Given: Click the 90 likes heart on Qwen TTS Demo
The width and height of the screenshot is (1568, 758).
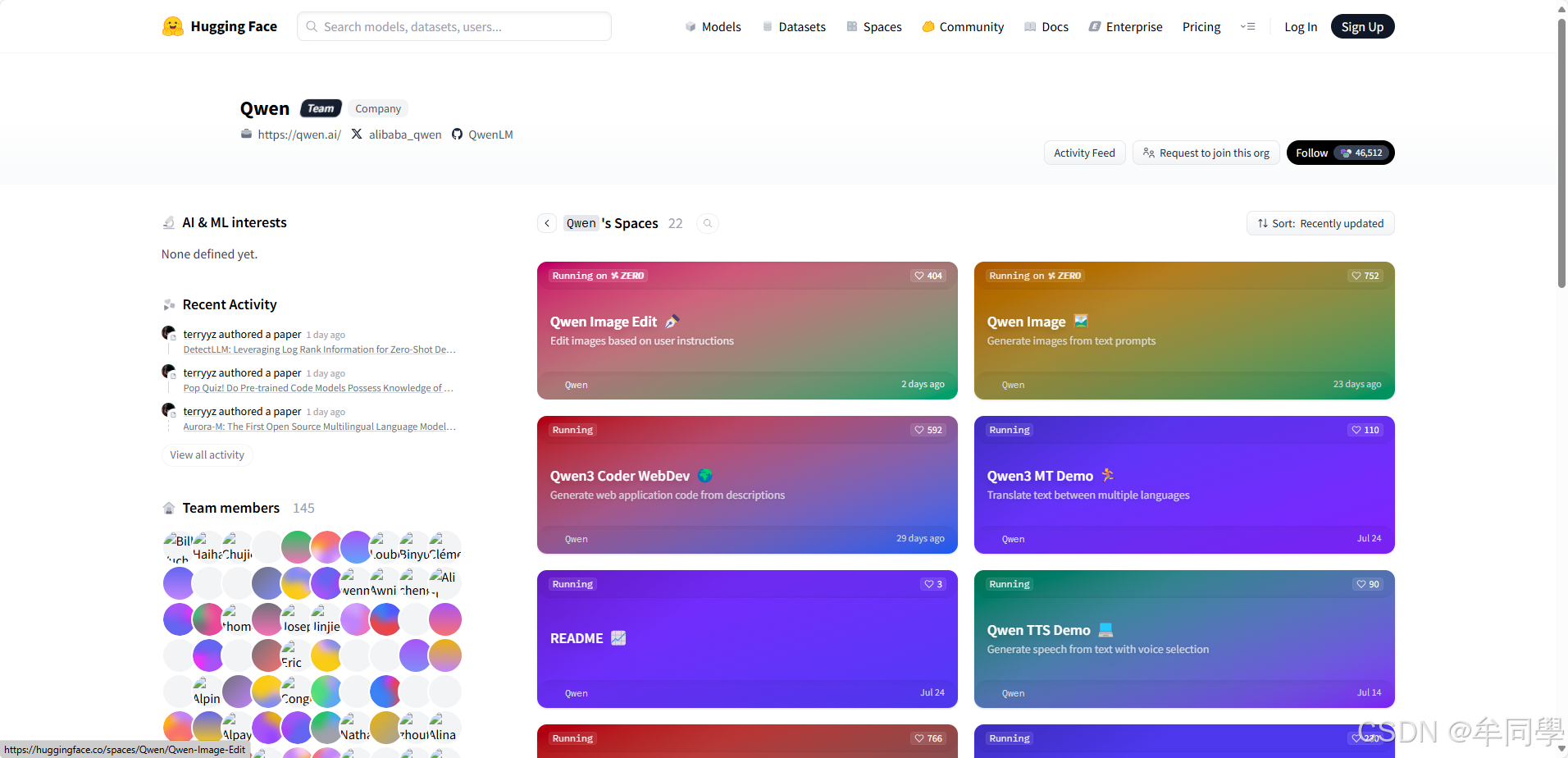Looking at the screenshot, I should coord(1368,584).
